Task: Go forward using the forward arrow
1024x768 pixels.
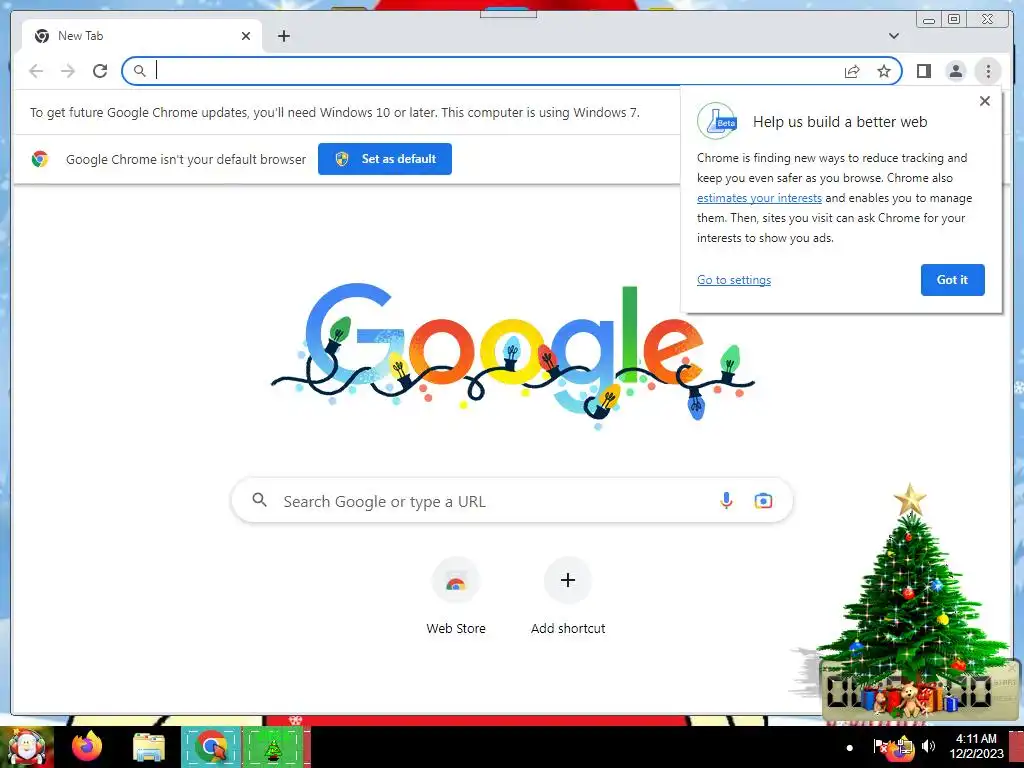Action: point(68,71)
